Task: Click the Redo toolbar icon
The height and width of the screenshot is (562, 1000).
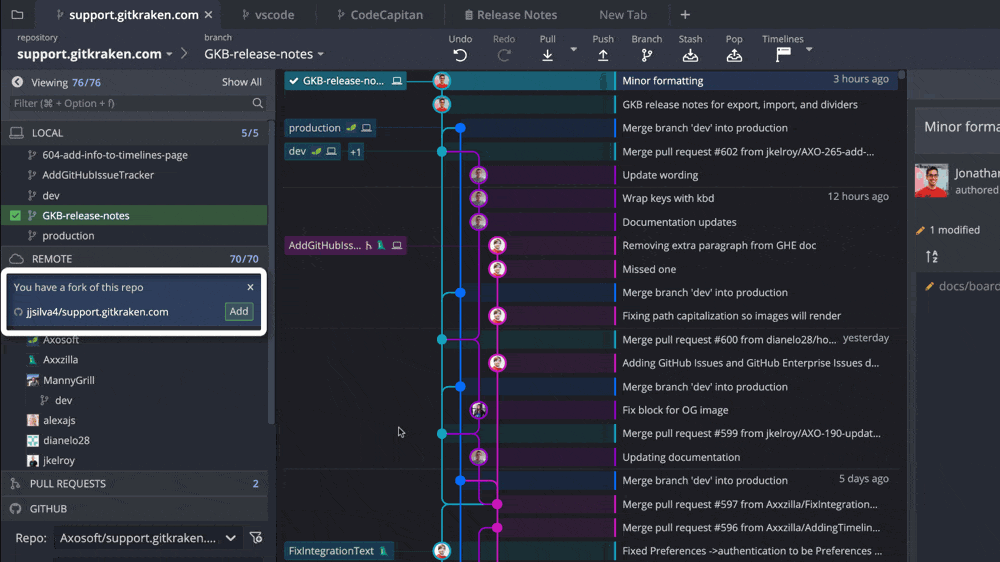Action: [x=504, y=55]
